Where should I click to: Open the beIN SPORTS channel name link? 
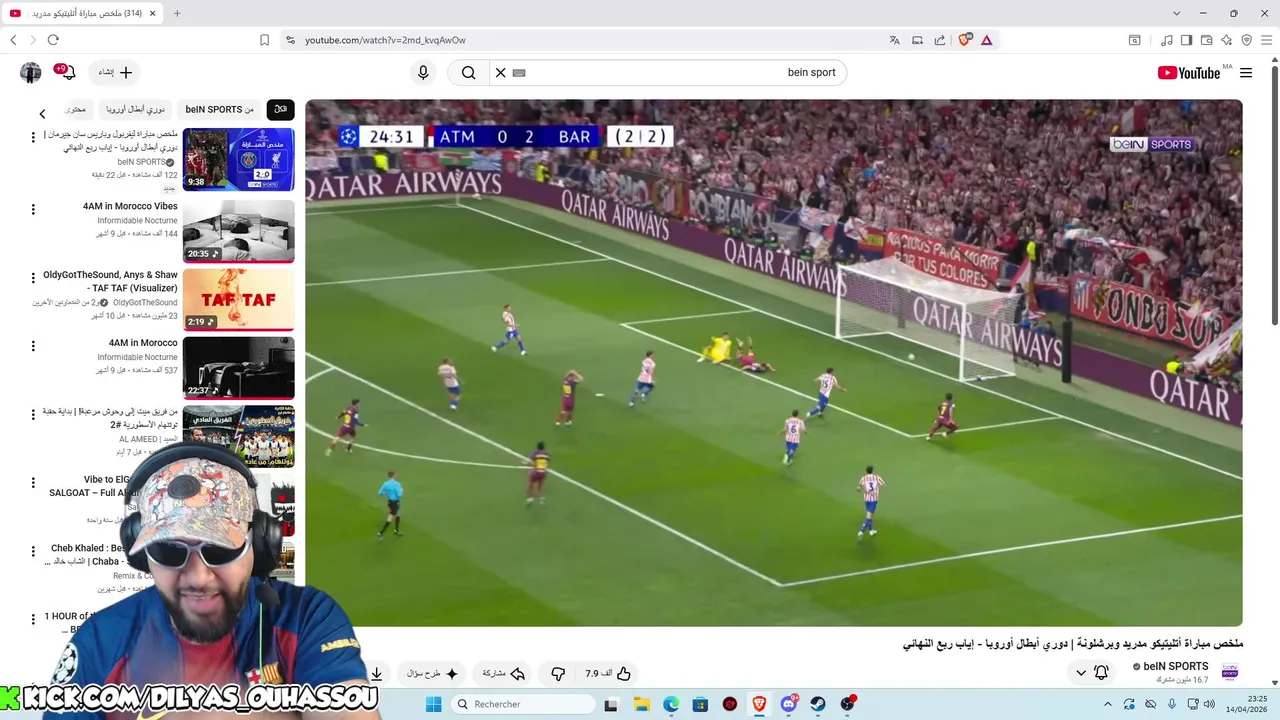click(x=1176, y=666)
